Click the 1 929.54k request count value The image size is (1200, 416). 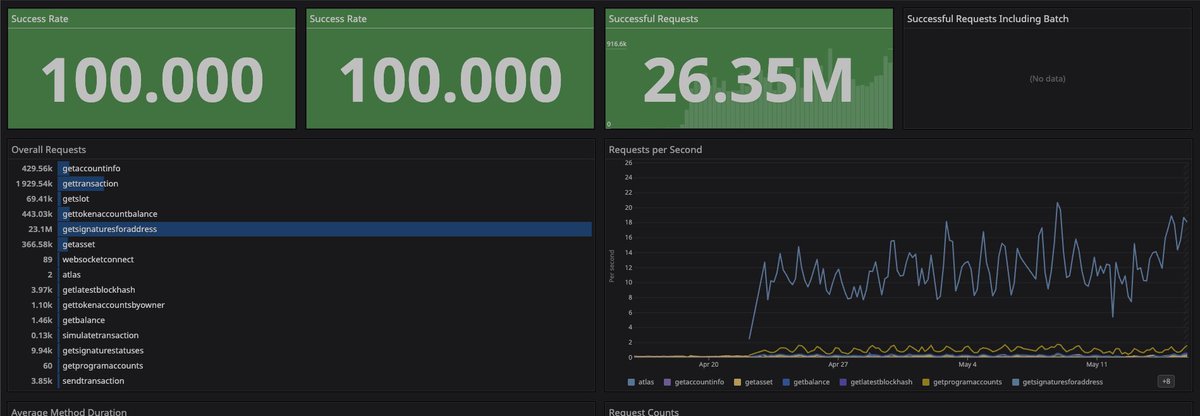(x=34, y=184)
